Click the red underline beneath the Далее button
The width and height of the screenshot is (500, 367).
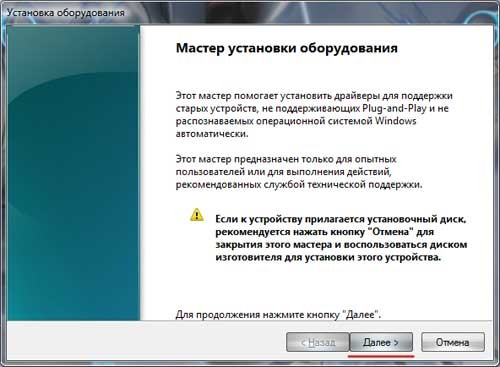click(x=381, y=356)
